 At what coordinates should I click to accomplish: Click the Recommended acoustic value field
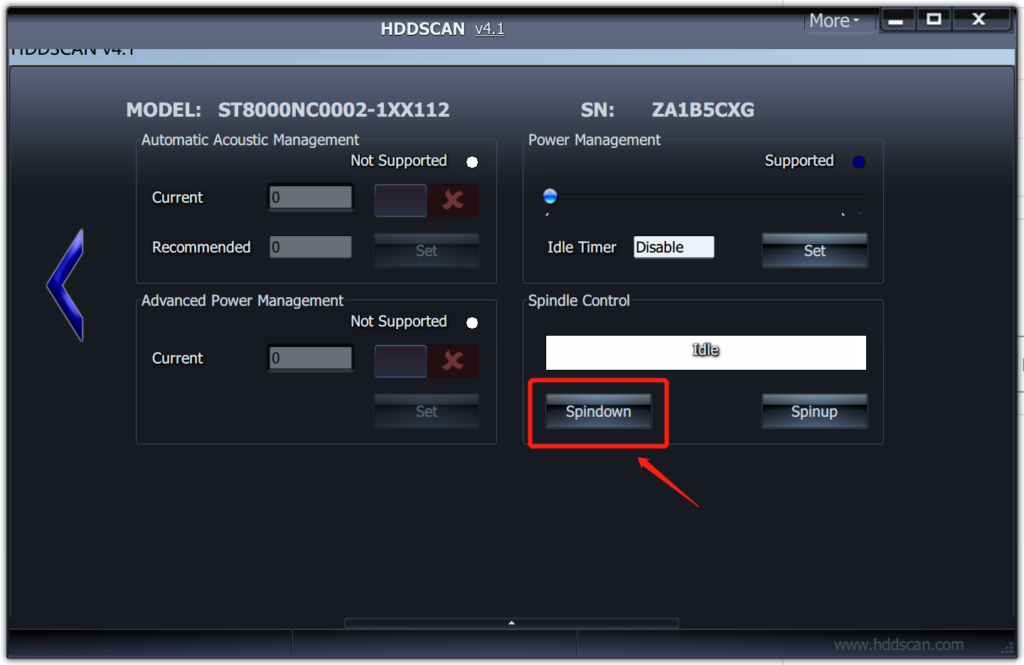coord(310,247)
